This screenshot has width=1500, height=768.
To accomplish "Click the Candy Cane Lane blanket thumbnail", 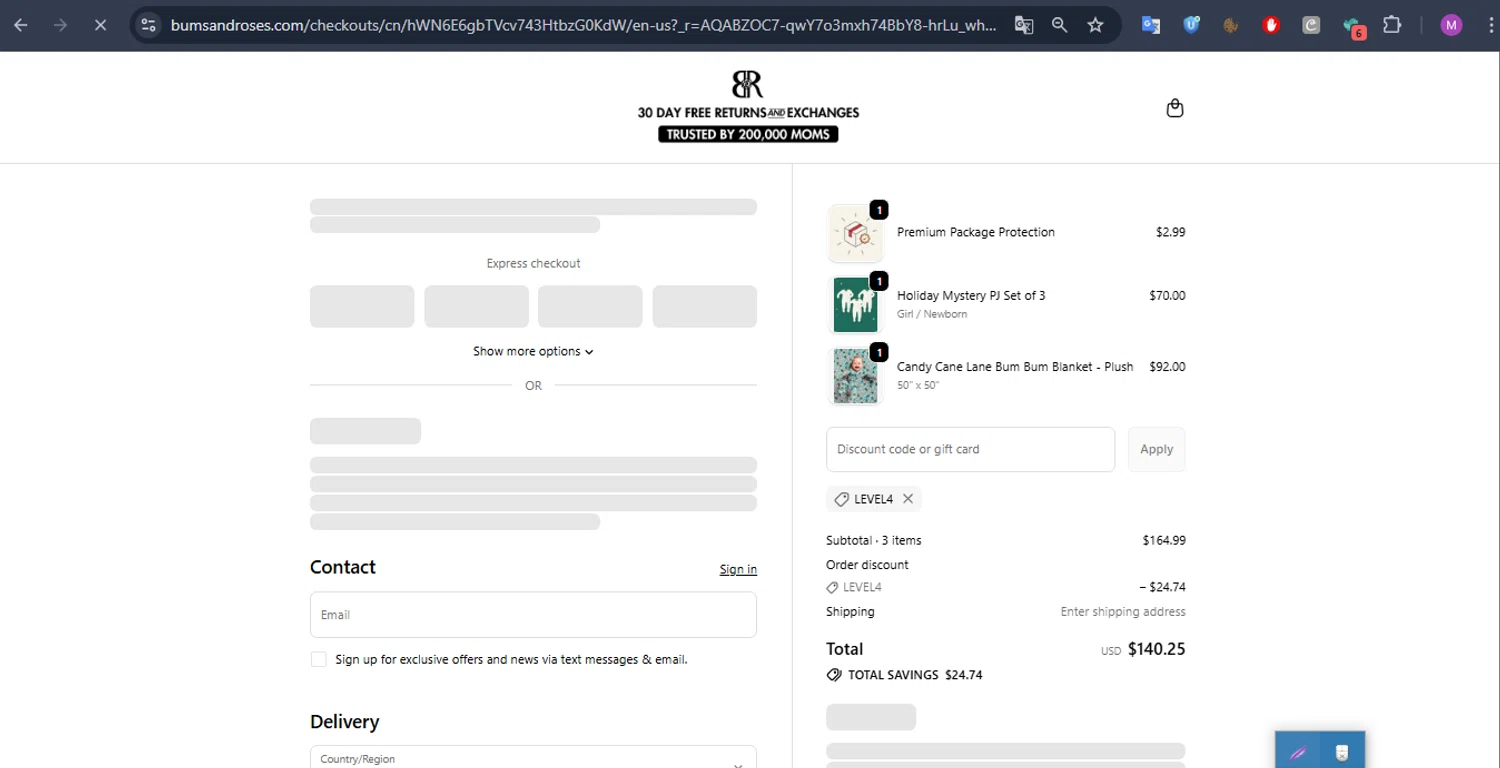I will pyautogui.click(x=855, y=376).
